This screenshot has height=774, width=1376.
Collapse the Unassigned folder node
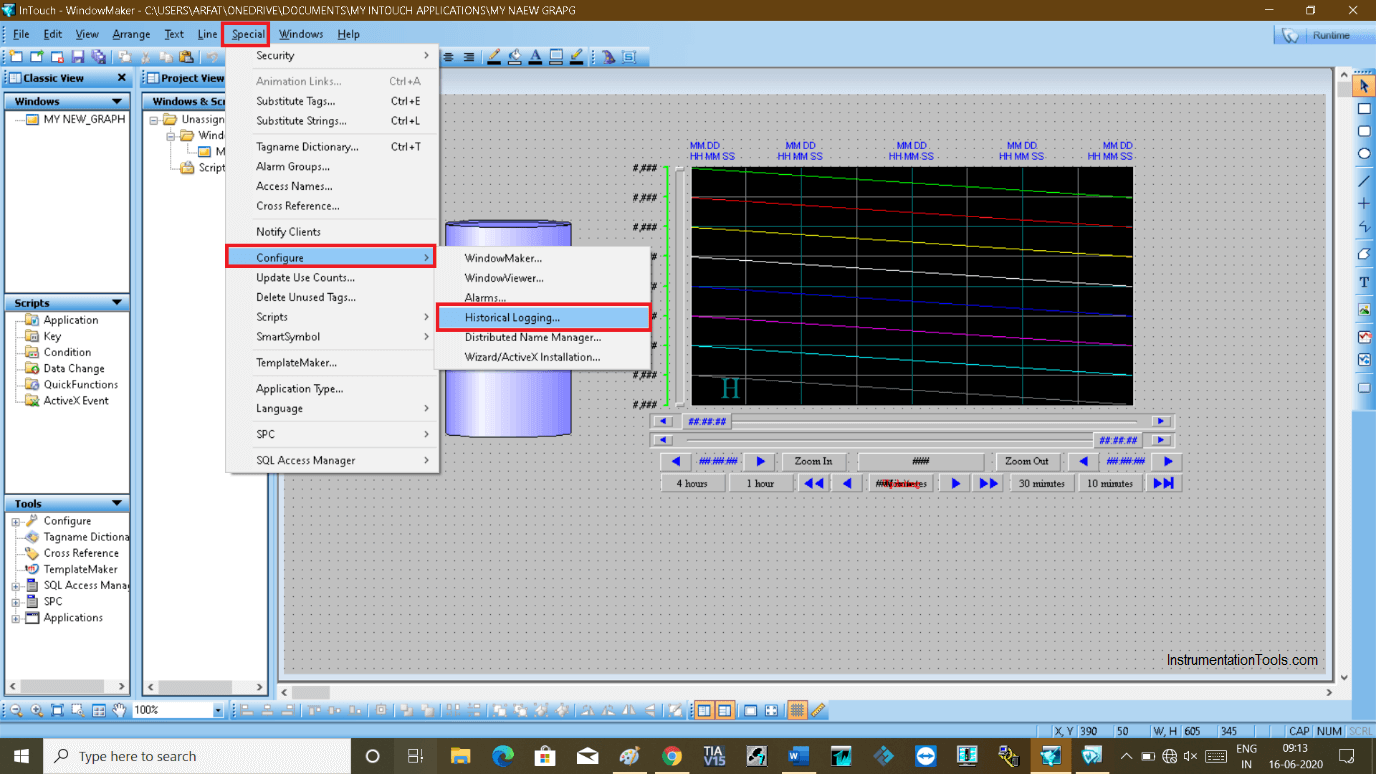coord(154,119)
